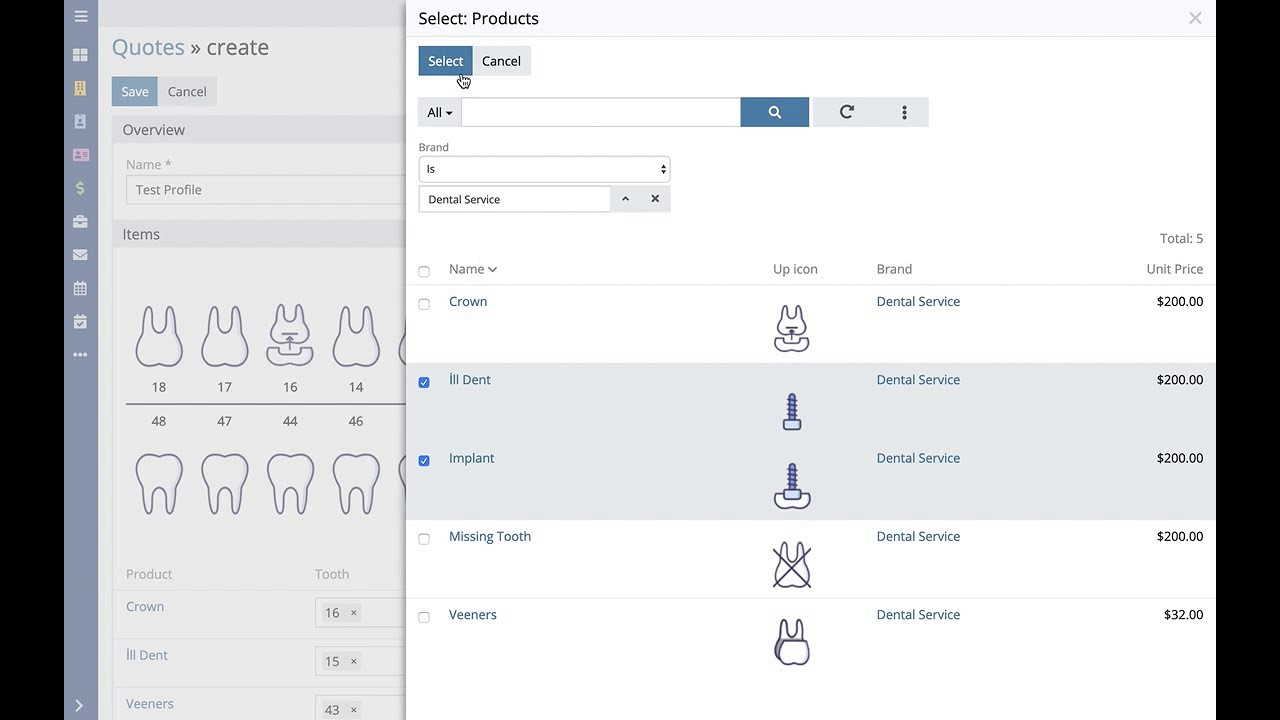Expand the sidebar with the bottom chevron

[79, 705]
